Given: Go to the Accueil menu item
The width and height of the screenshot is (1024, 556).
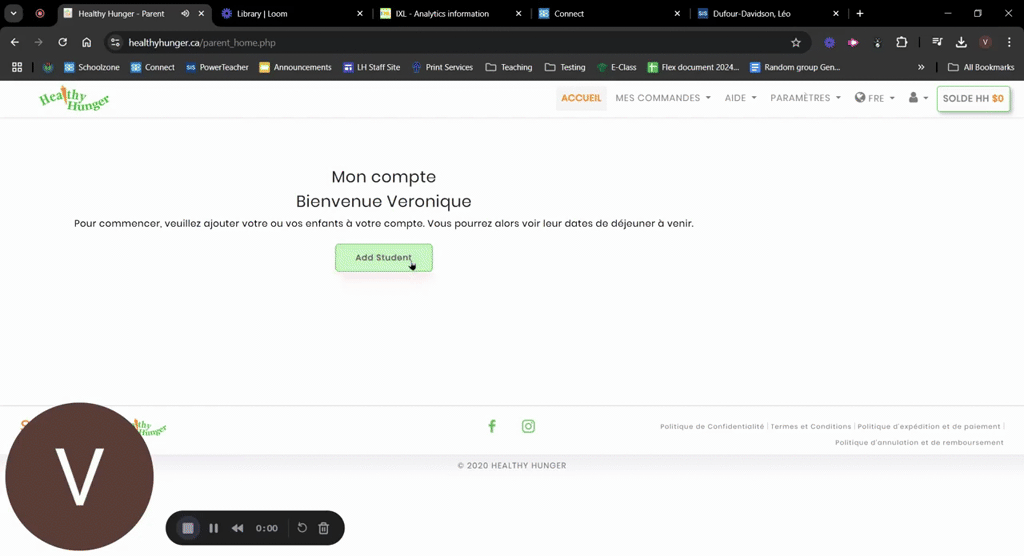Looking at the screenshot, I should [581, 98].
